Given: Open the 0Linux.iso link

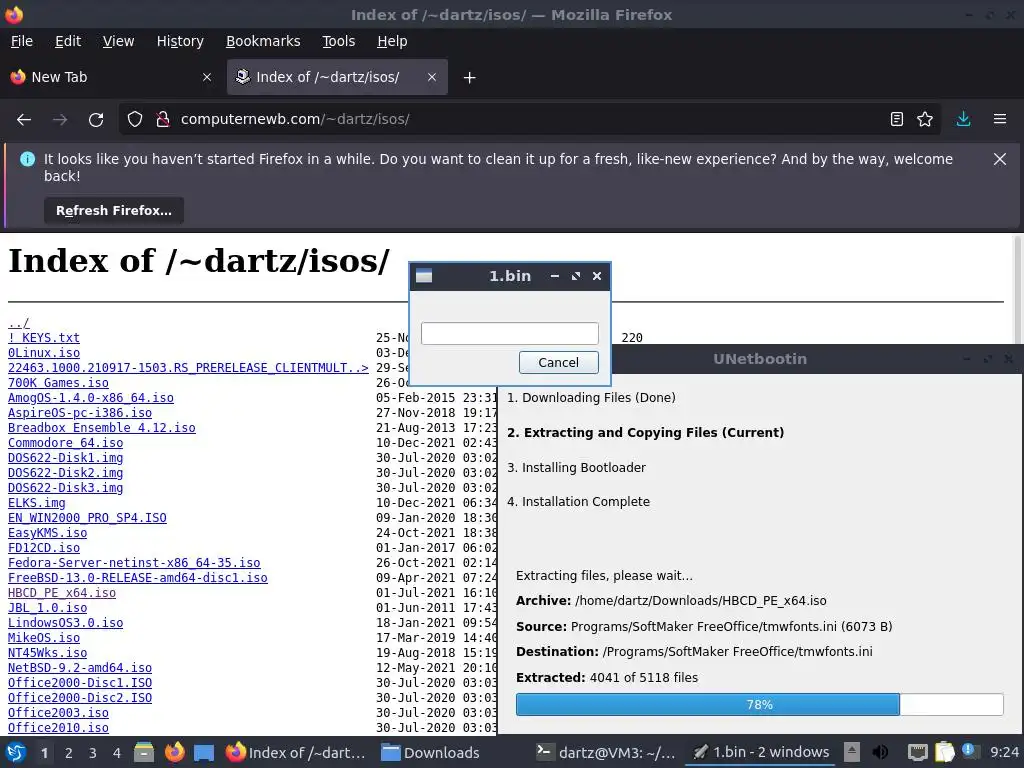Looking at the screenshot, I should click(x=44, y=353).
